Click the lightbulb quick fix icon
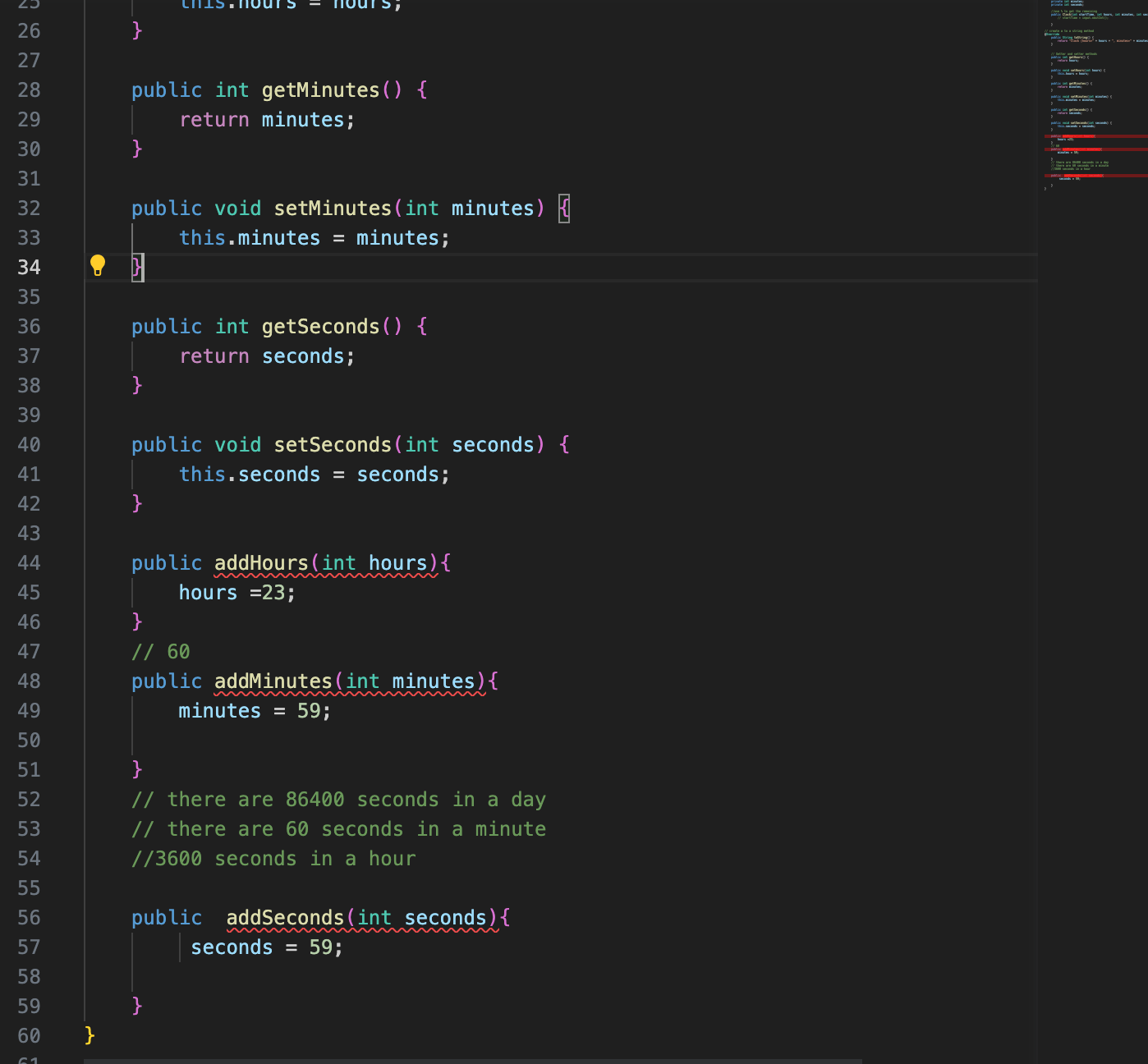Viewport: 1148px width, 1064px height. [99, 265]
